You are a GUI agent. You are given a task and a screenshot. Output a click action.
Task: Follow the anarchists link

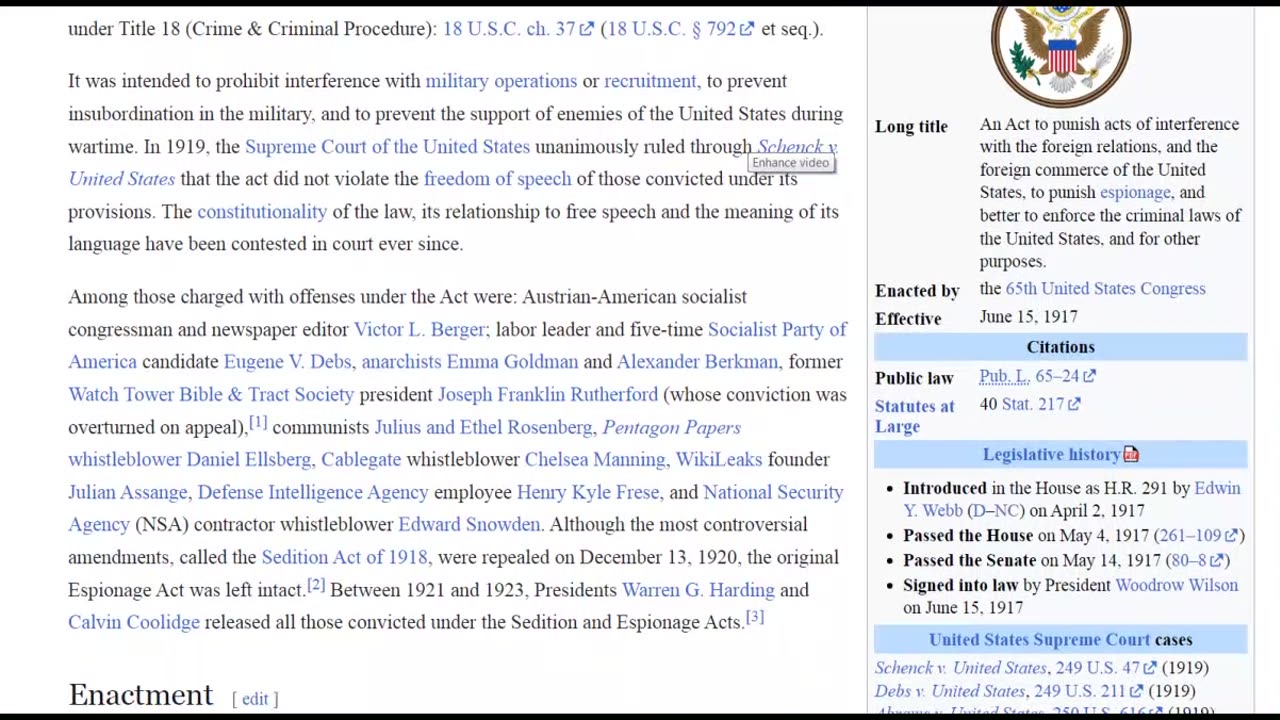401,362
